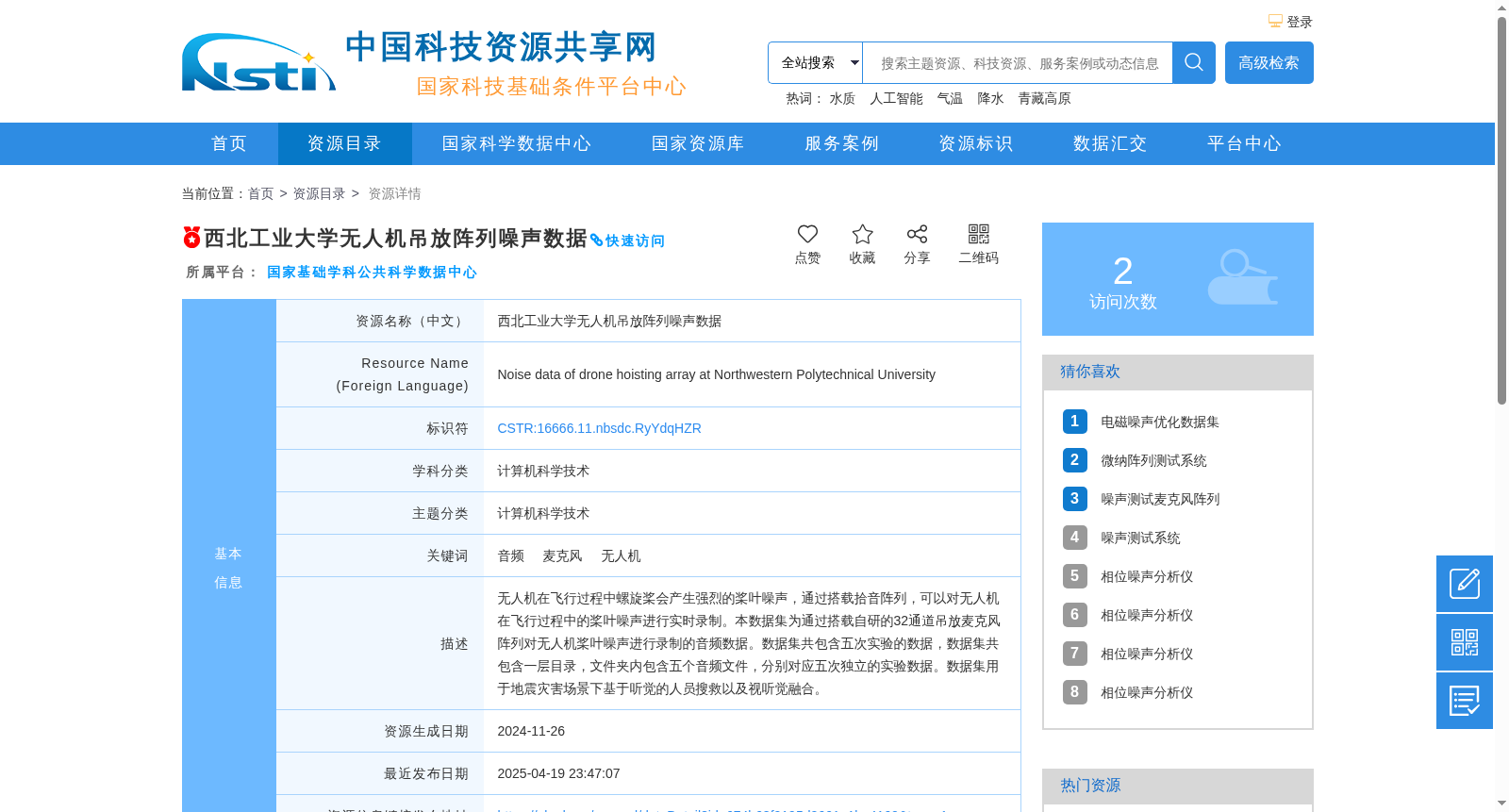Click the page vertical scrollbar thumb
Viewport: 1509px width, 812px height.
point(1501,210)
